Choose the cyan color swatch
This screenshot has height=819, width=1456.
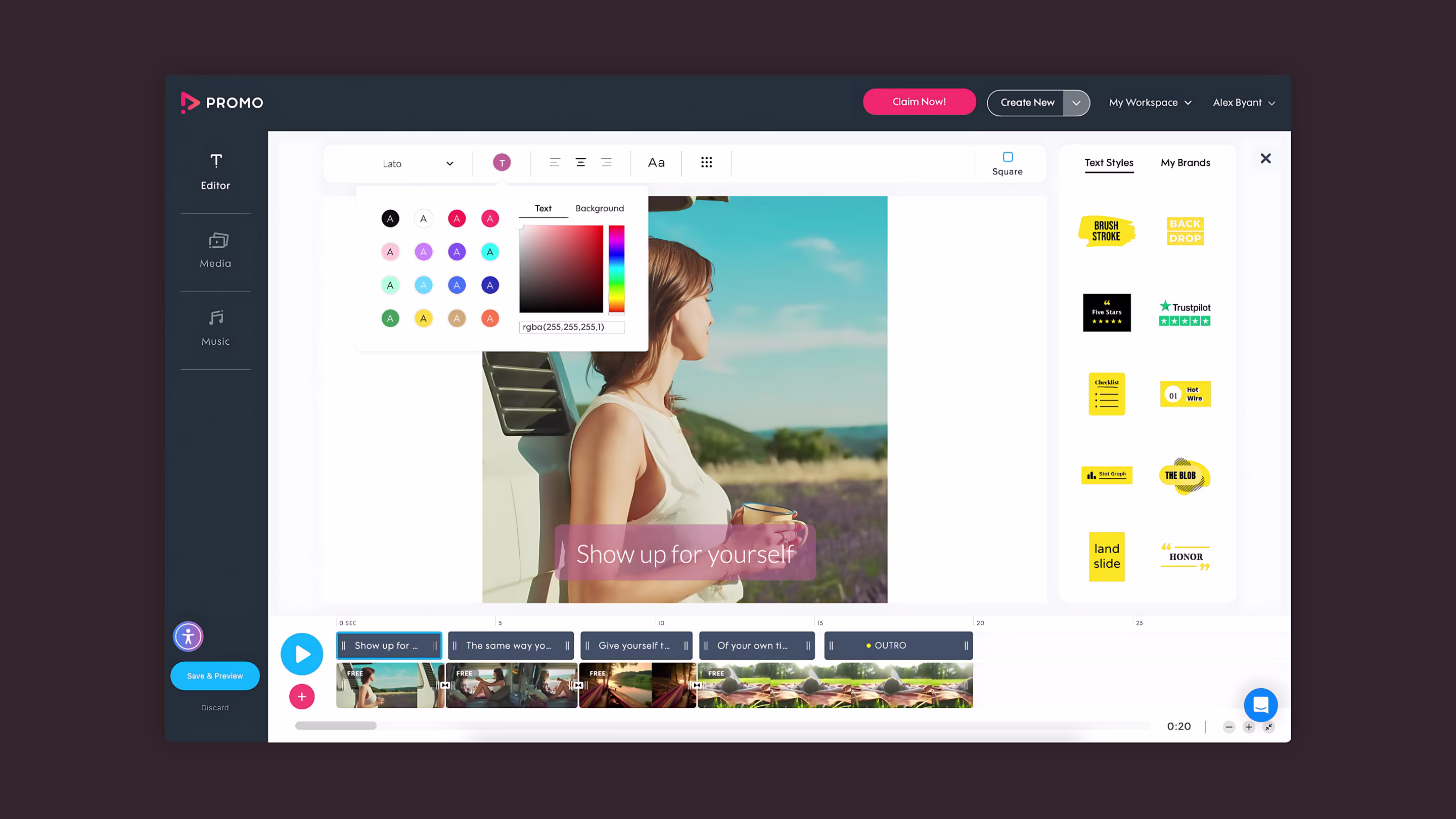point(490,252)
